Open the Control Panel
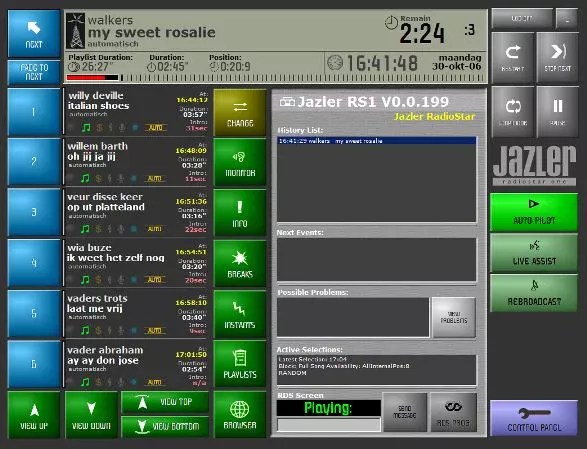Image resolution: width=587 pixels, height=449 pixels. (534, 418)
